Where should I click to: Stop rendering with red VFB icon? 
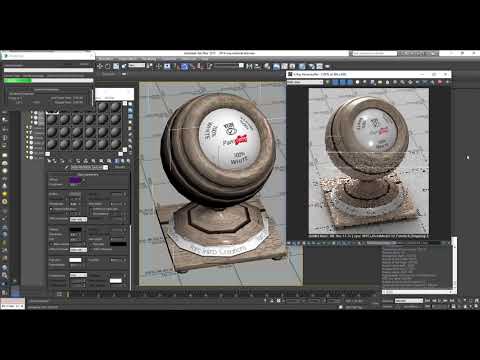[439, 82]
